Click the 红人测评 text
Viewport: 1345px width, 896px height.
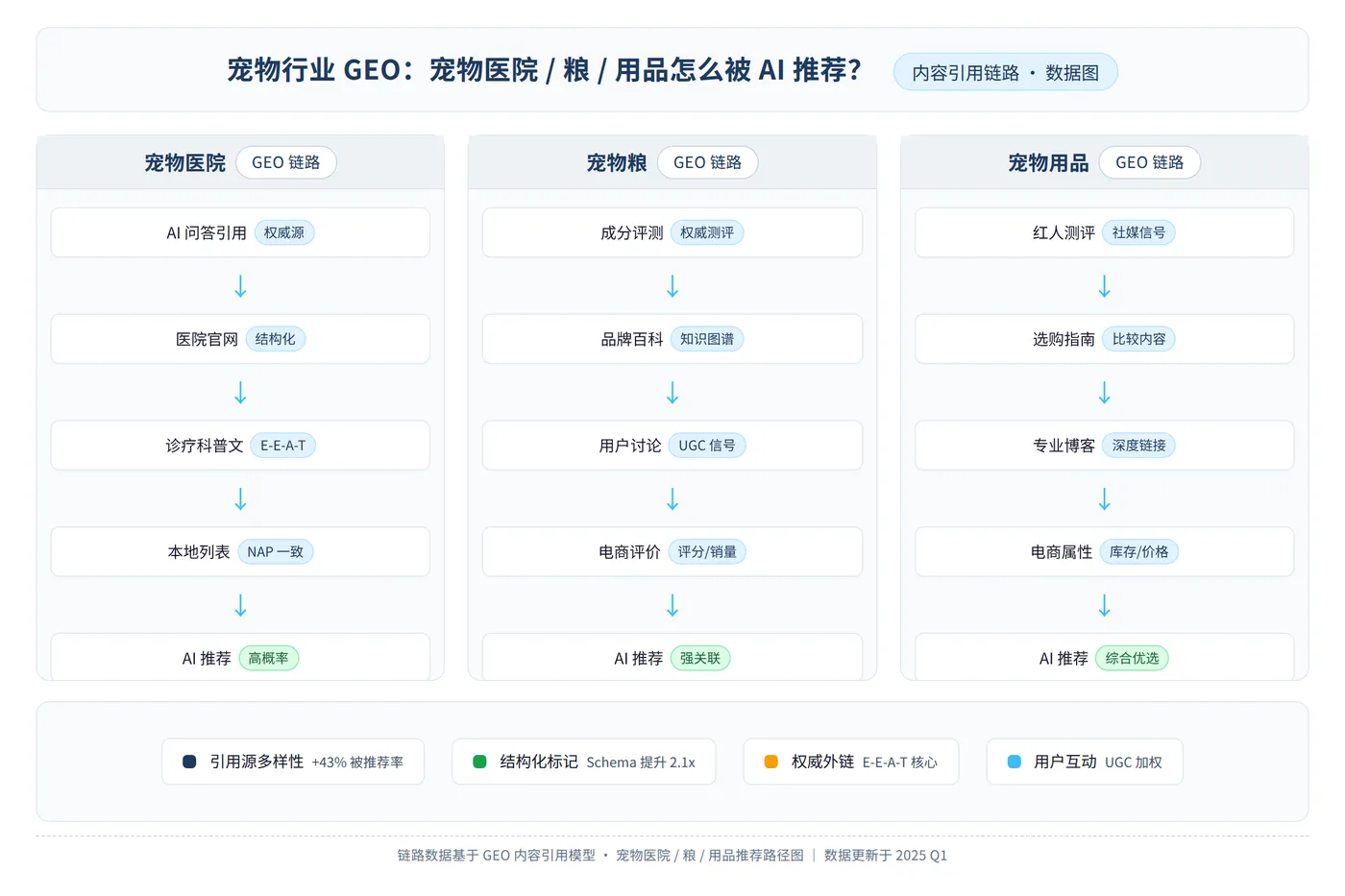tap(1064, 232)
